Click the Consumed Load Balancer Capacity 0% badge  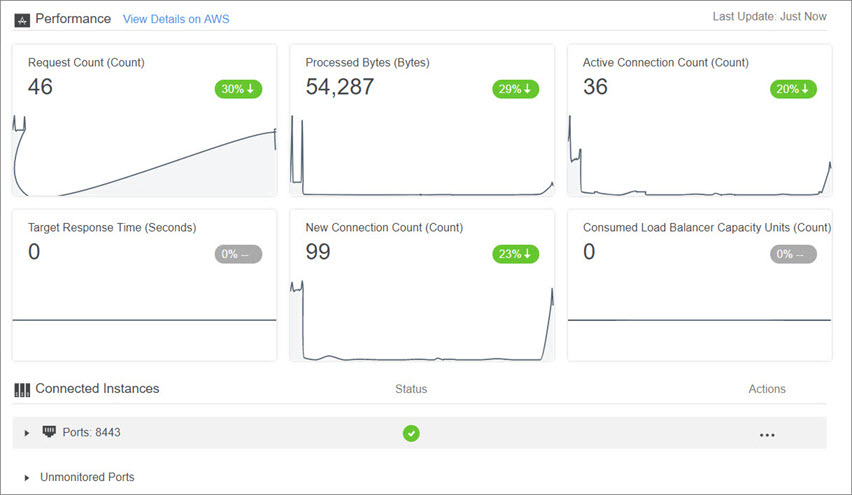(793, 254)
